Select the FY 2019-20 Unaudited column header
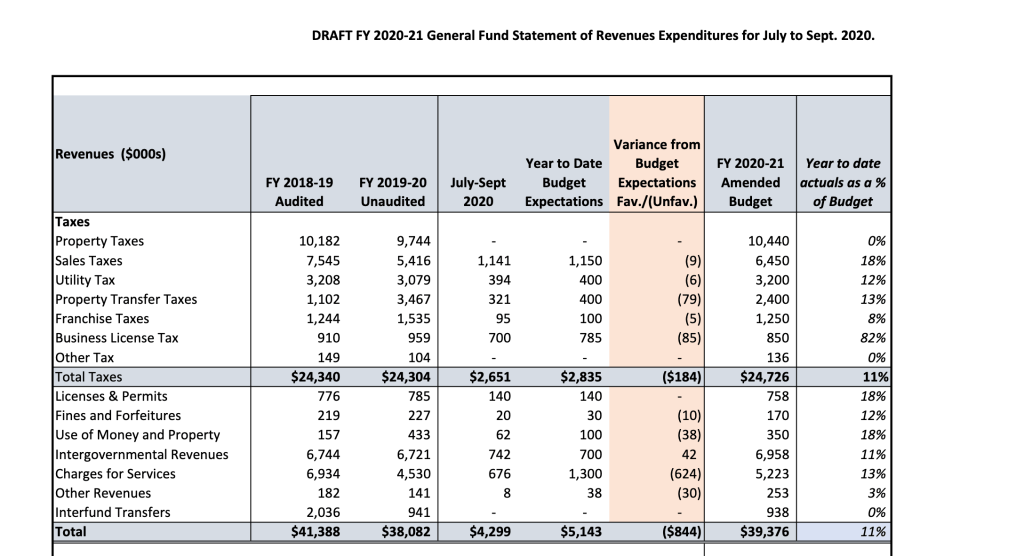 point(391,192)
